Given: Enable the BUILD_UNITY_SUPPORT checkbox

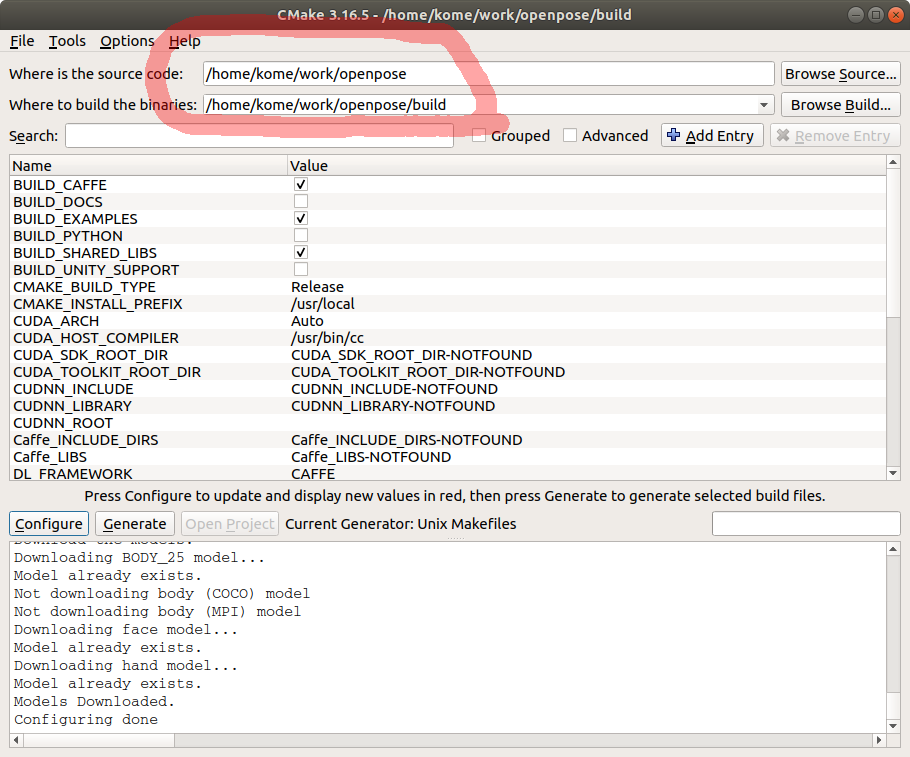Looking at the screenshot, I should 300,269.
